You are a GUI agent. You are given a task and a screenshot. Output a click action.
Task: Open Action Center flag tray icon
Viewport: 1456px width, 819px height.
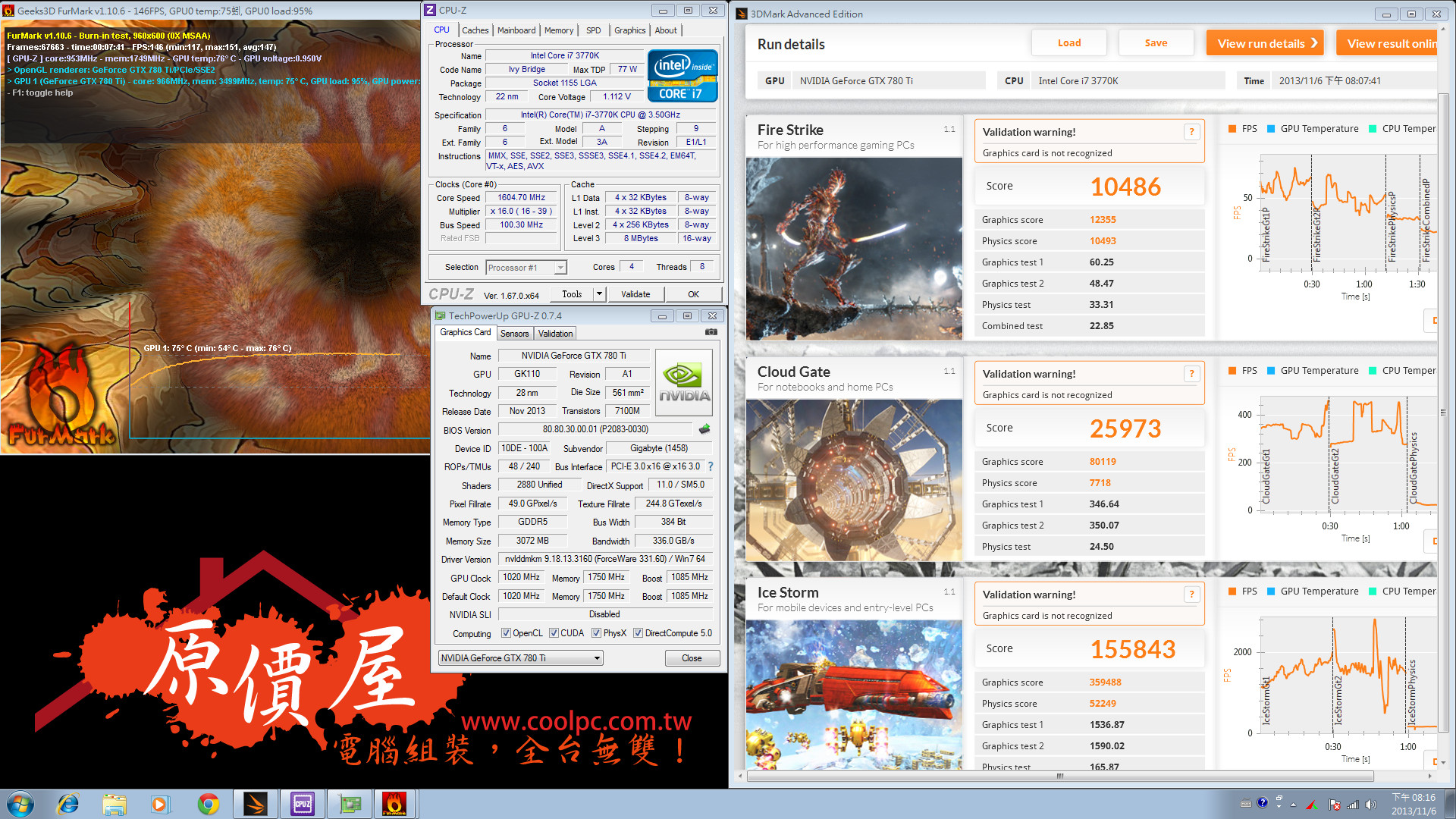(1335, 805)
